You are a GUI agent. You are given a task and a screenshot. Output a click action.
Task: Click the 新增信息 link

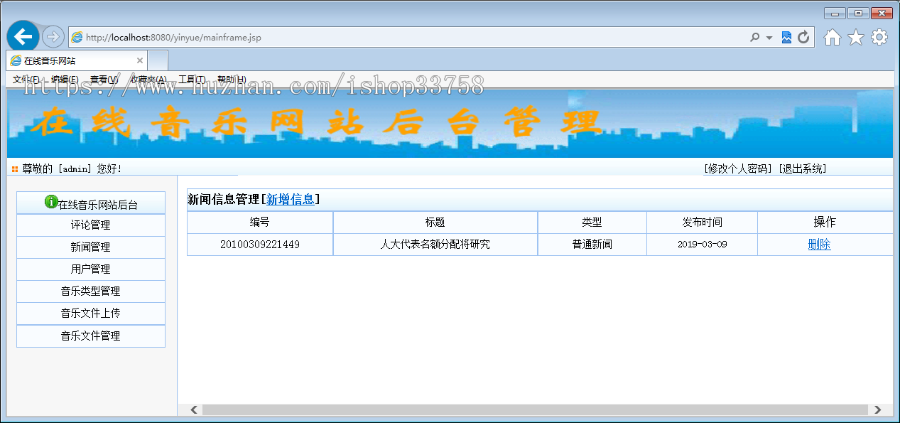[290, 200]
